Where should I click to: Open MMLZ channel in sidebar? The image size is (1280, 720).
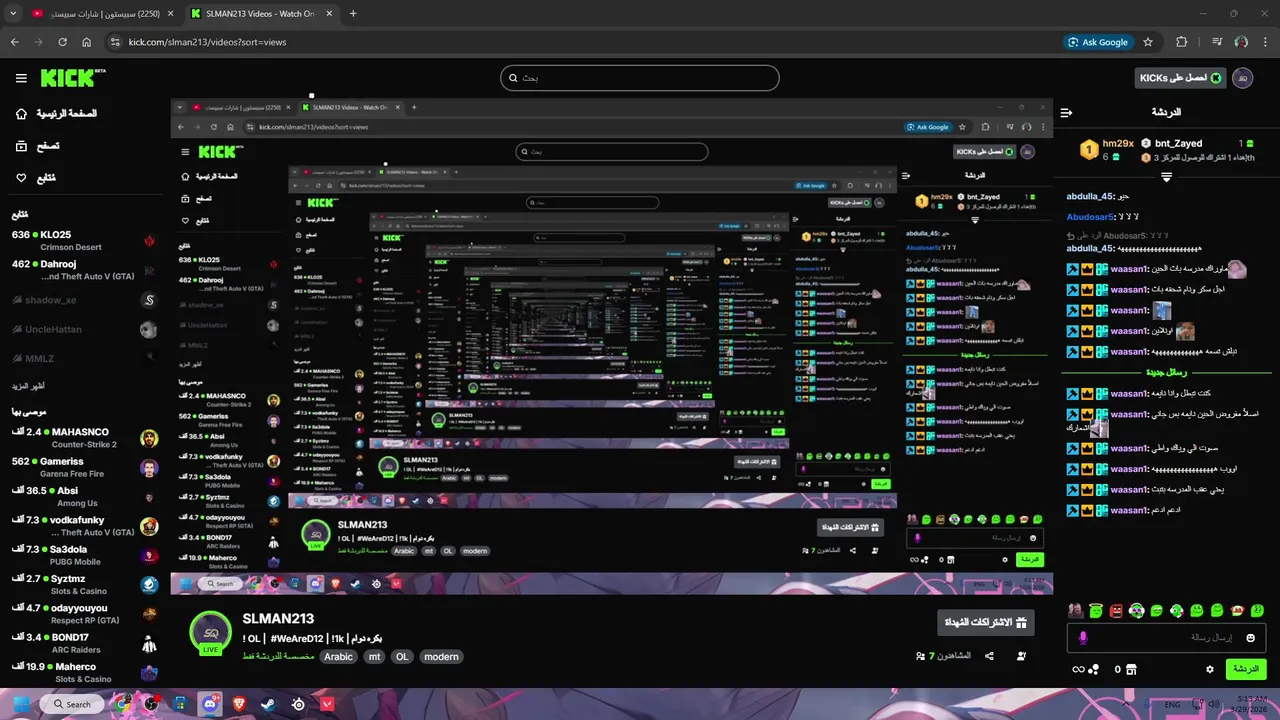point(84,358)
